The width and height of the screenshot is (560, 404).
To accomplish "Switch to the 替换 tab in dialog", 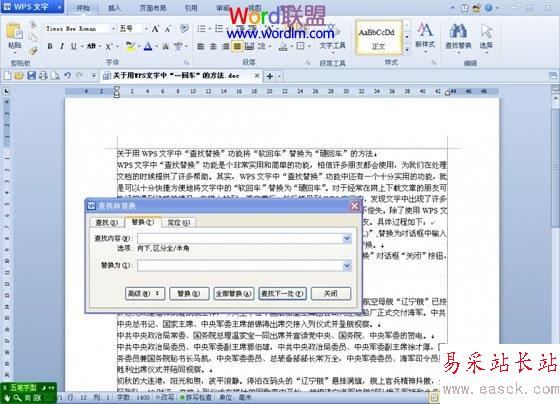I will tap(142, 222).
